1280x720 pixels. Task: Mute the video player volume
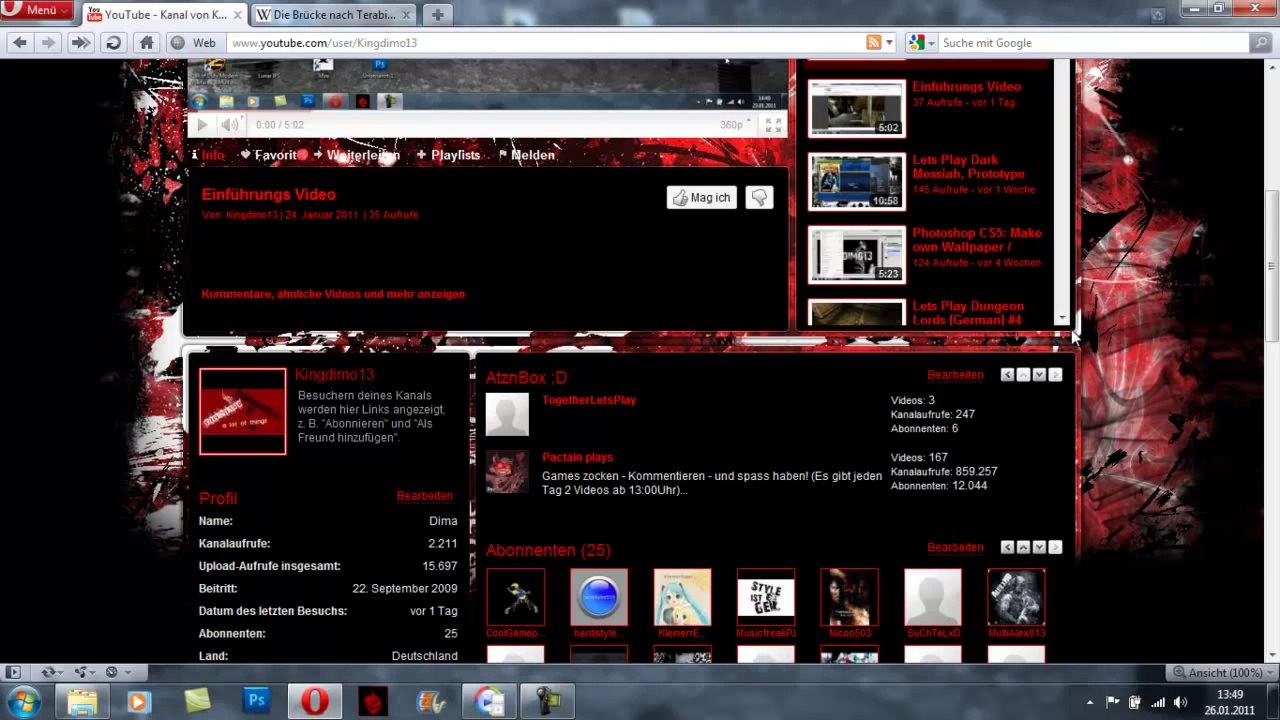coord(229,125)
